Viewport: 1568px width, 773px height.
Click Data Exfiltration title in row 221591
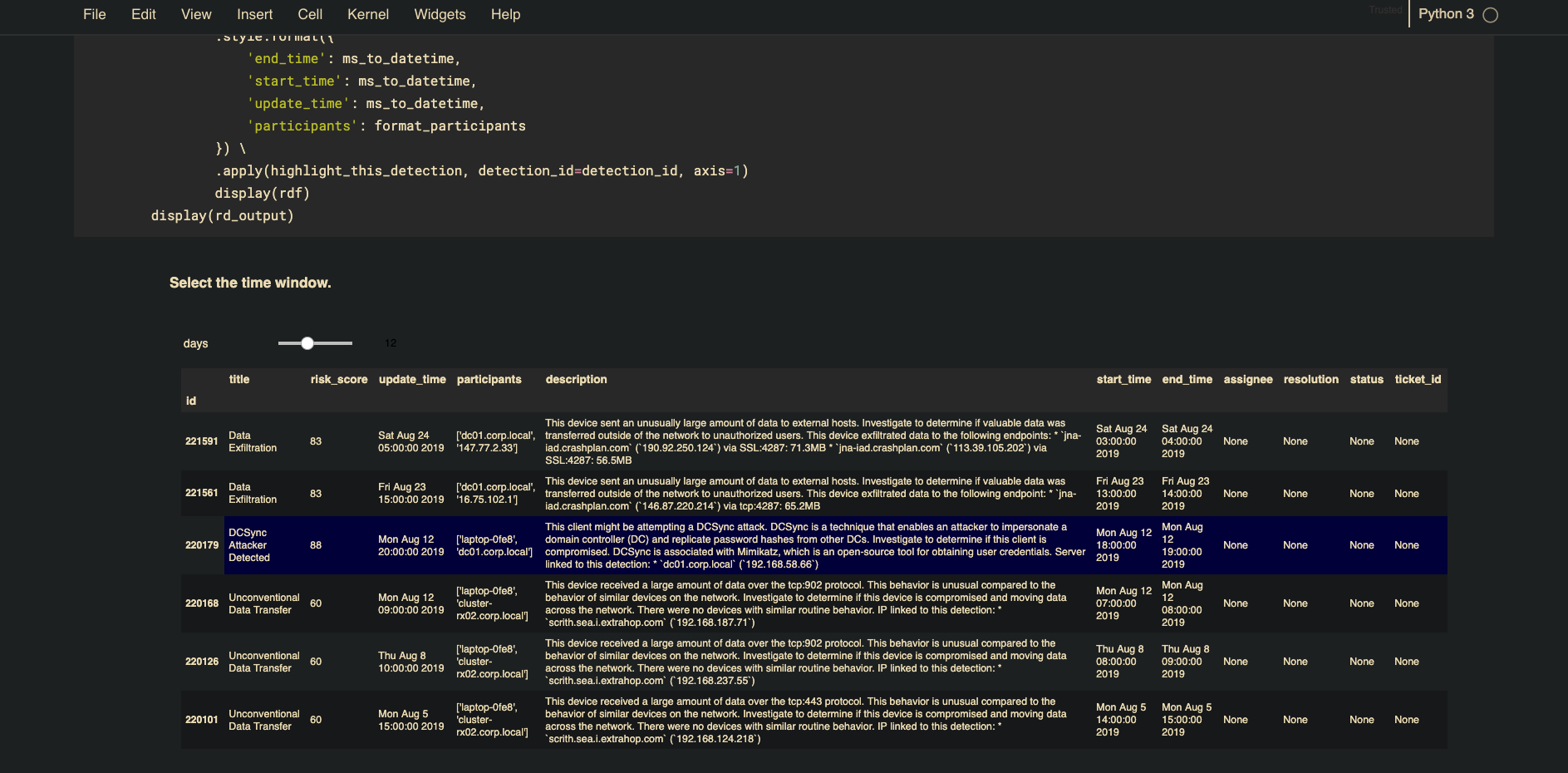pyautogui.click(x=253, y=441)
